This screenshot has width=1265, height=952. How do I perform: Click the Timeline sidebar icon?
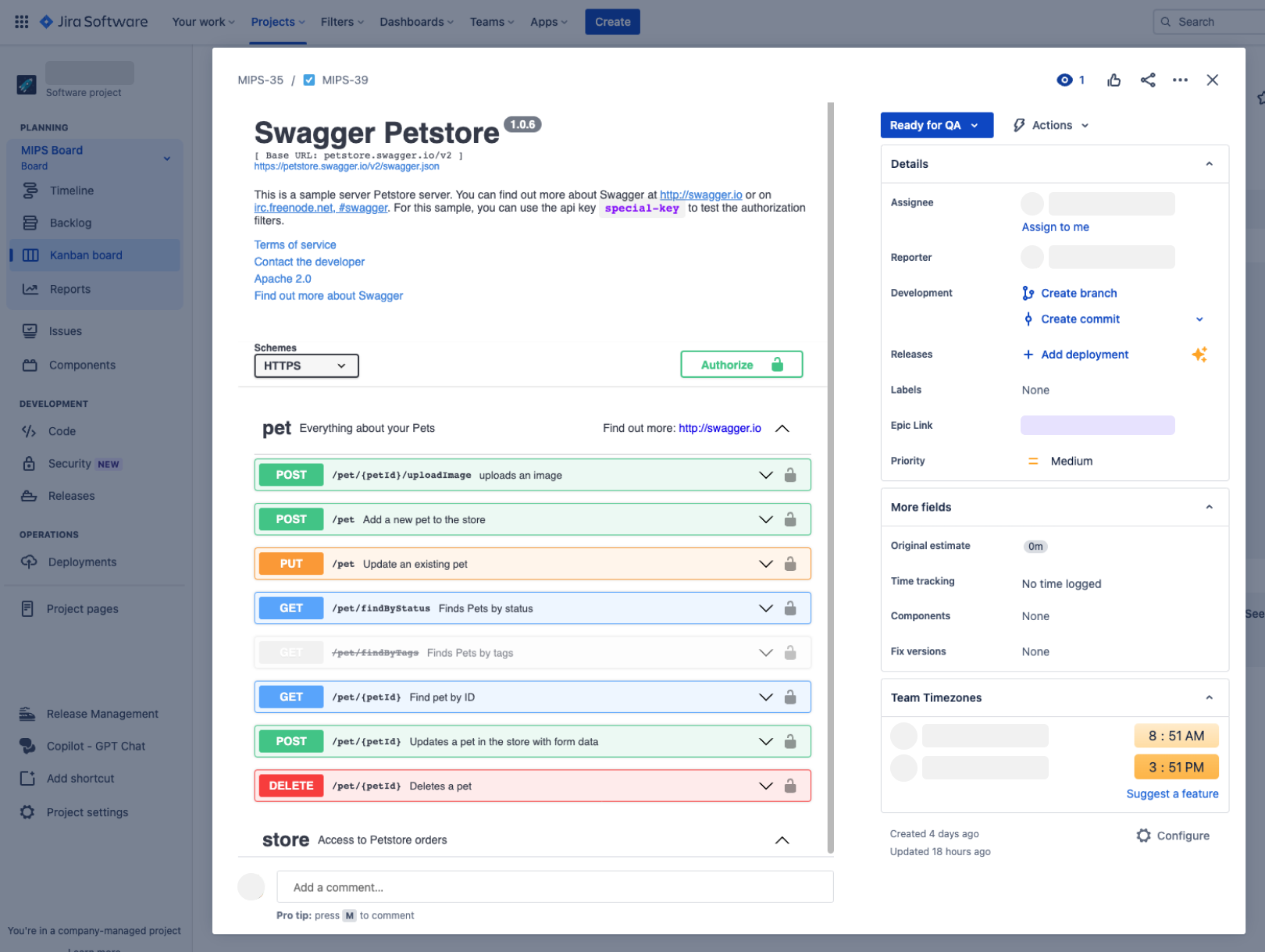tap(30, 191)
